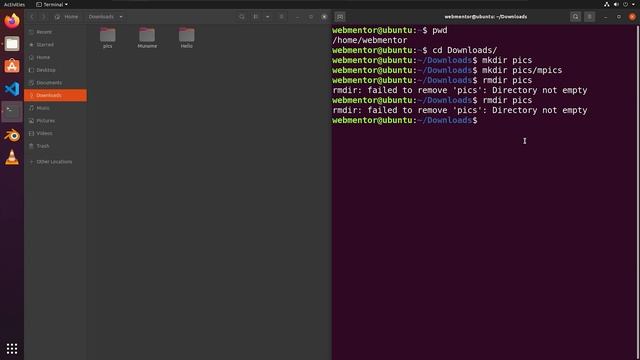Click the '/home/webmentor' output line
This screenshot has height=360, width=640.
tap(370, 40)
